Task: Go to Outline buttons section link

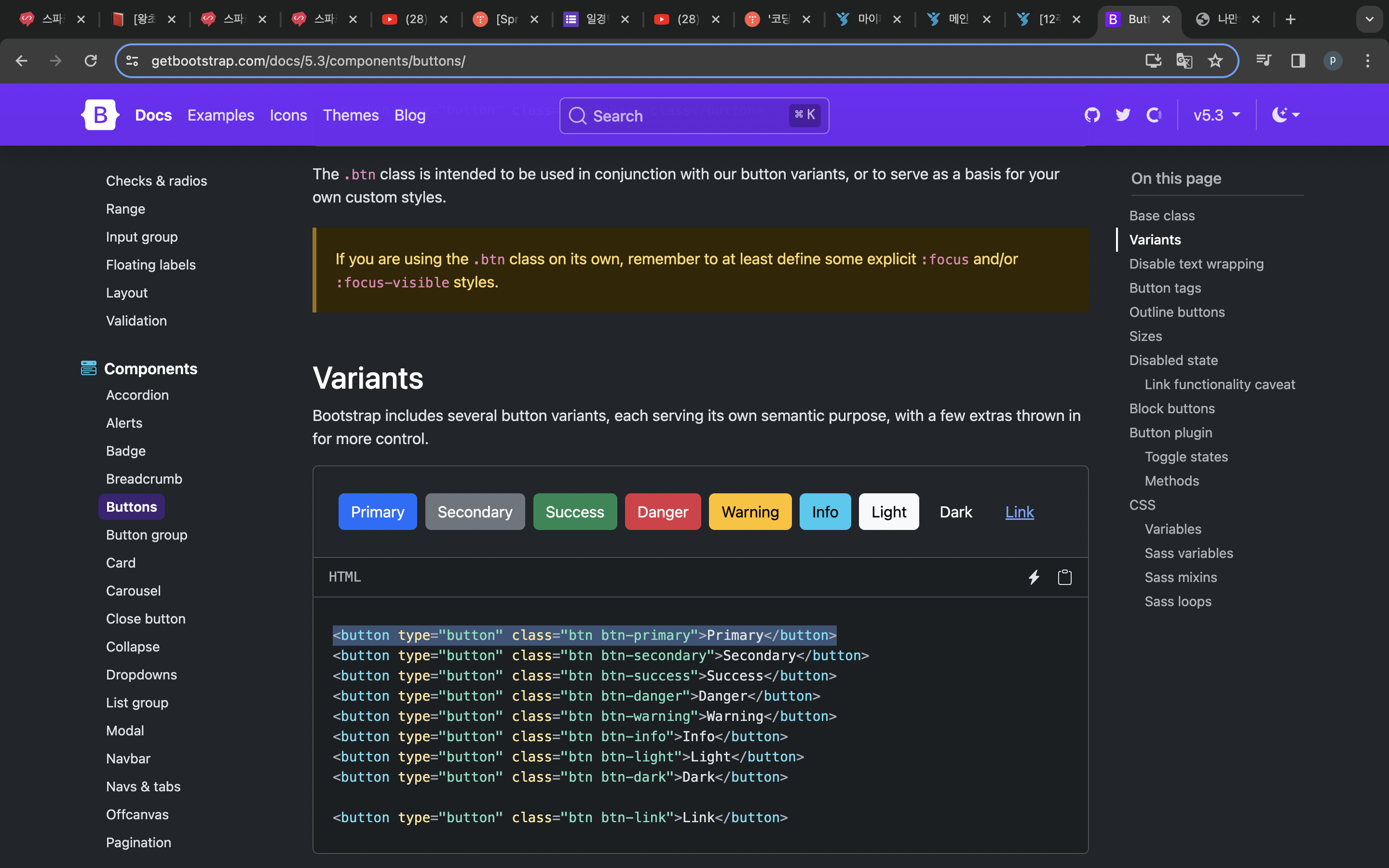Action: click(1177, 312)
